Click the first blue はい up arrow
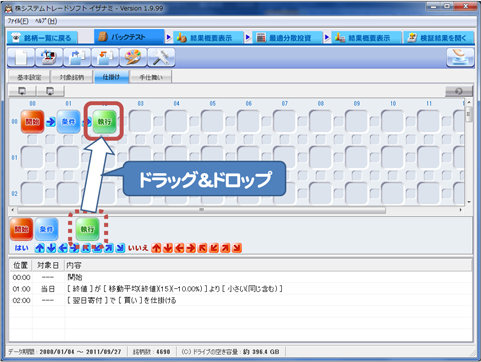Viewport: 481px width, 362px height. click(40, 248)
